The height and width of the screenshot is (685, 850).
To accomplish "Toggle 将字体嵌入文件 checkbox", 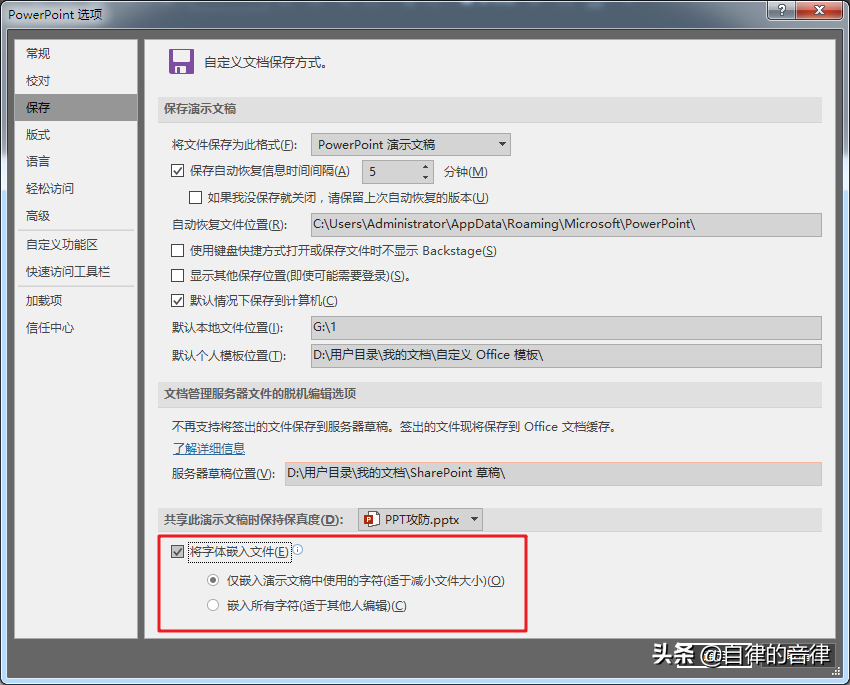I will pyautogui.click(x=177, y=552).
